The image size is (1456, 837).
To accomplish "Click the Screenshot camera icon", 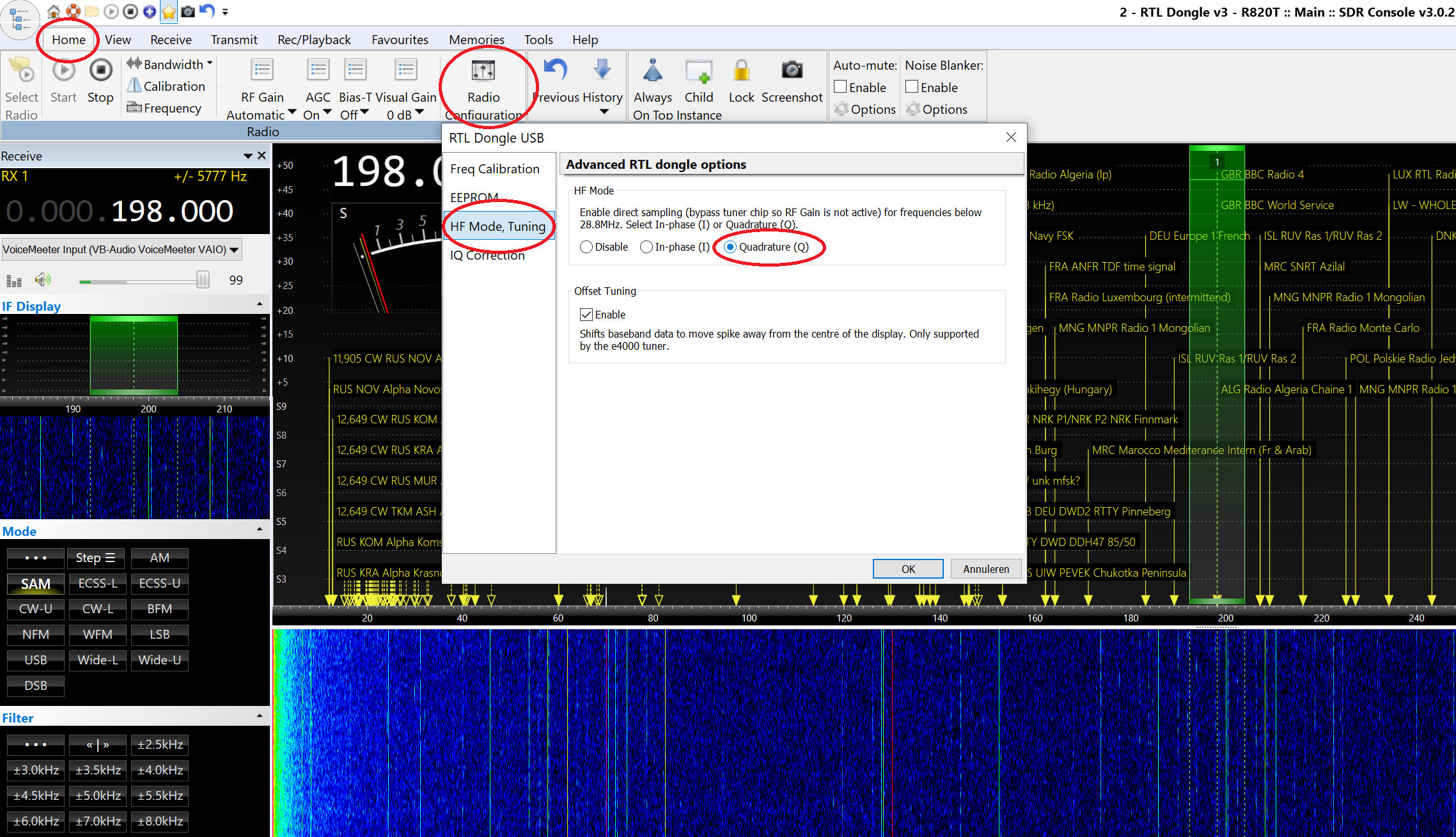I will [x=792, y=70].
